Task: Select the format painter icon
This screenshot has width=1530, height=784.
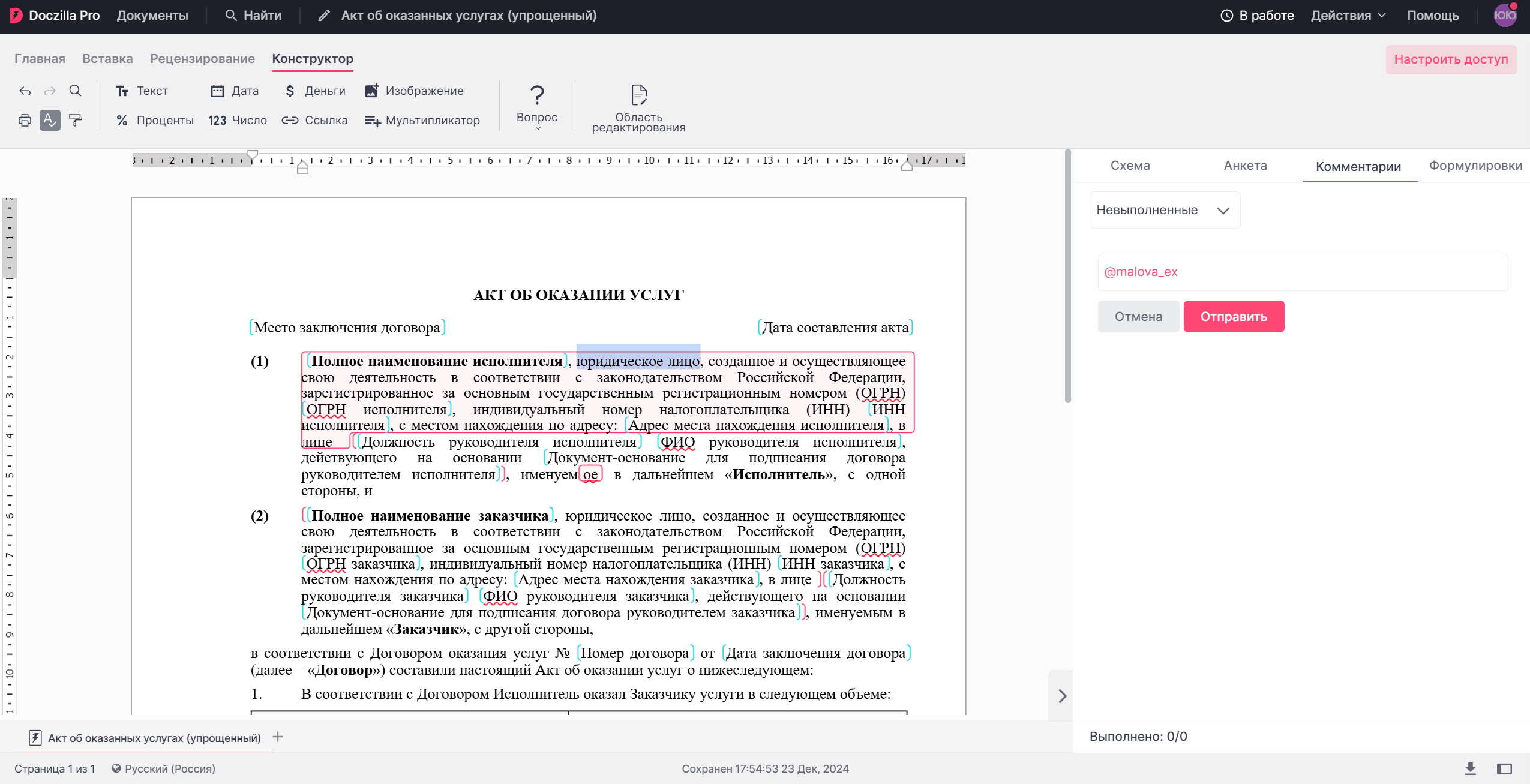Action: (75, 120)
